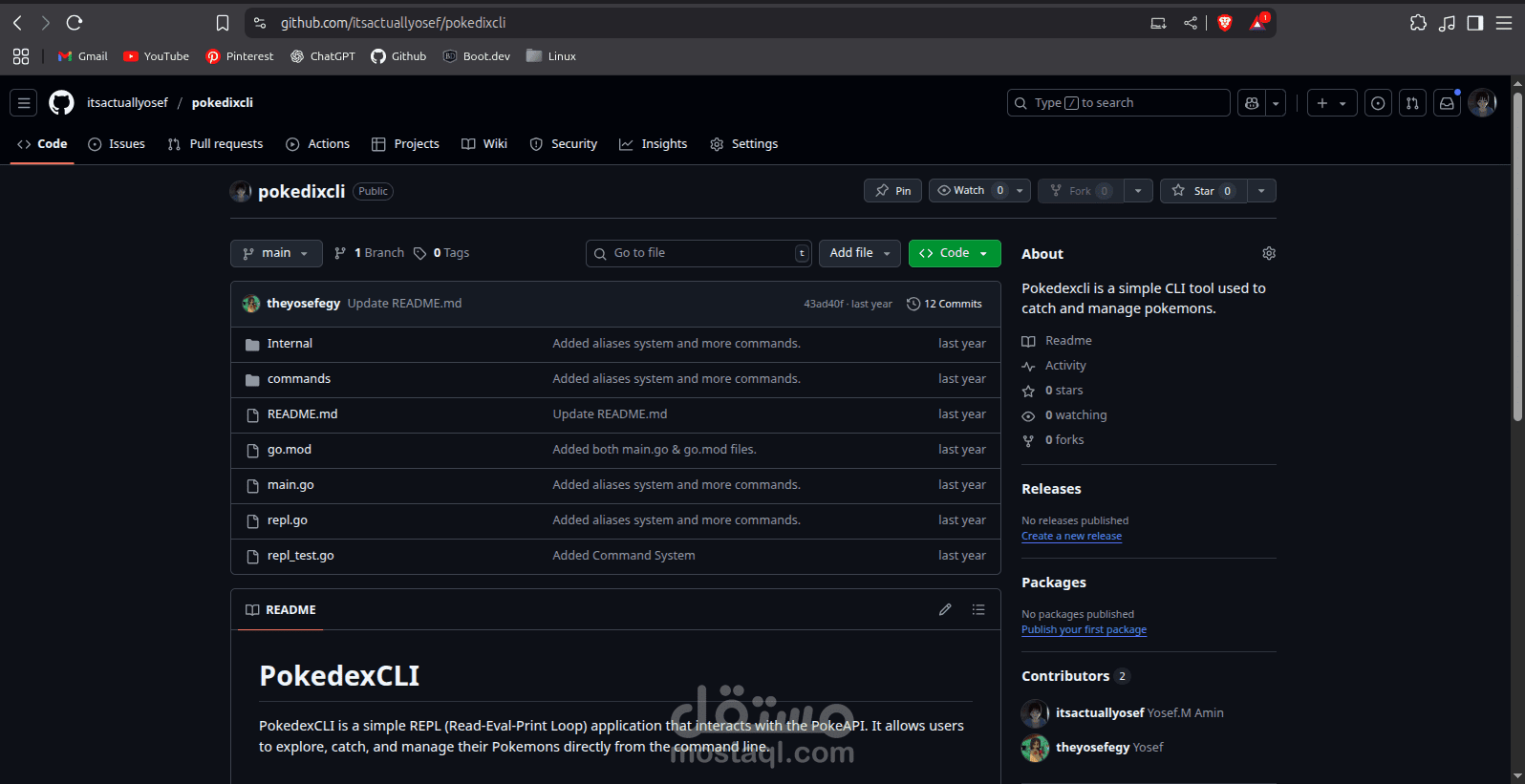Open Insights tab

tap(654, 144)
